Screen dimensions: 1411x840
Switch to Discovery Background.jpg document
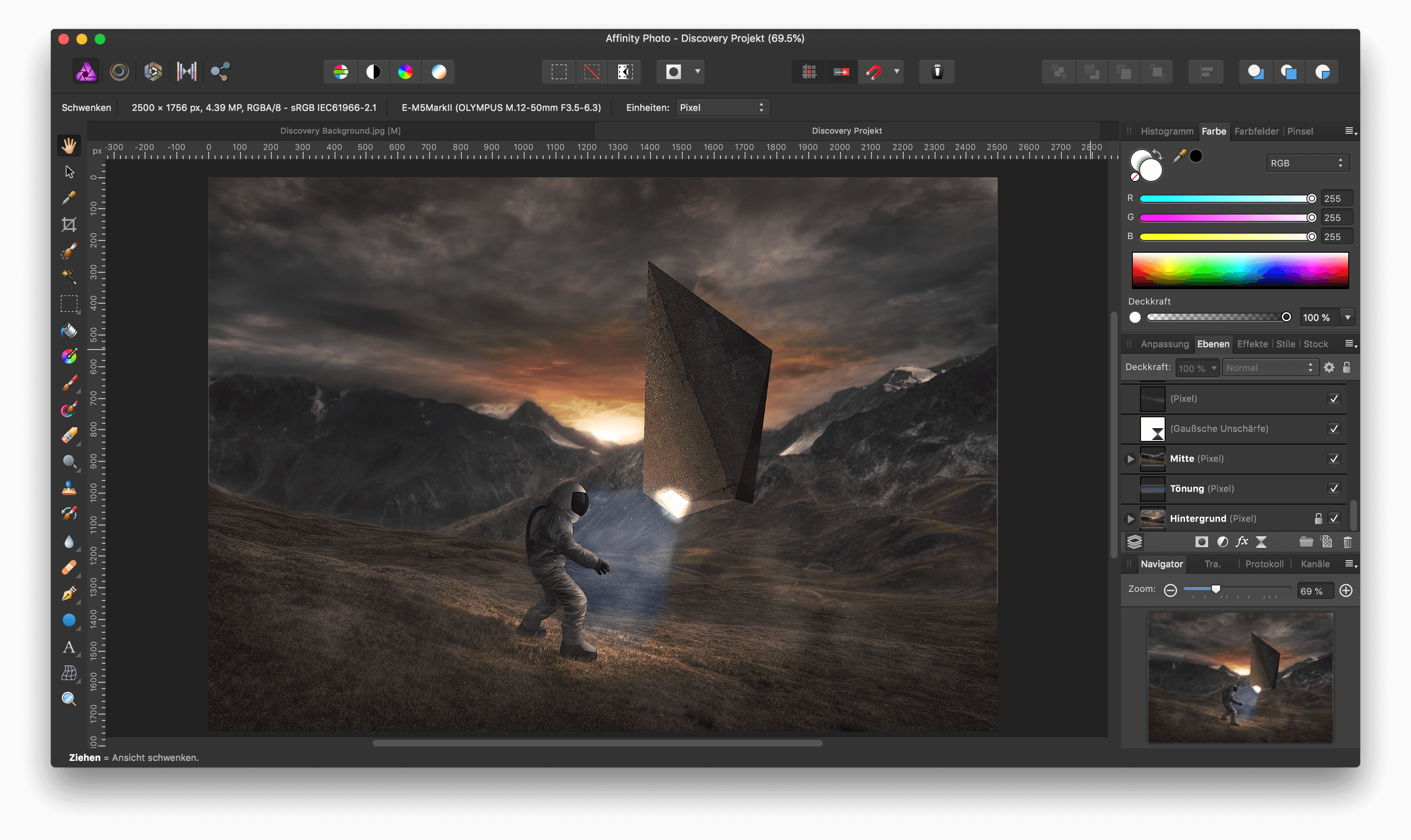click(340, 131)
